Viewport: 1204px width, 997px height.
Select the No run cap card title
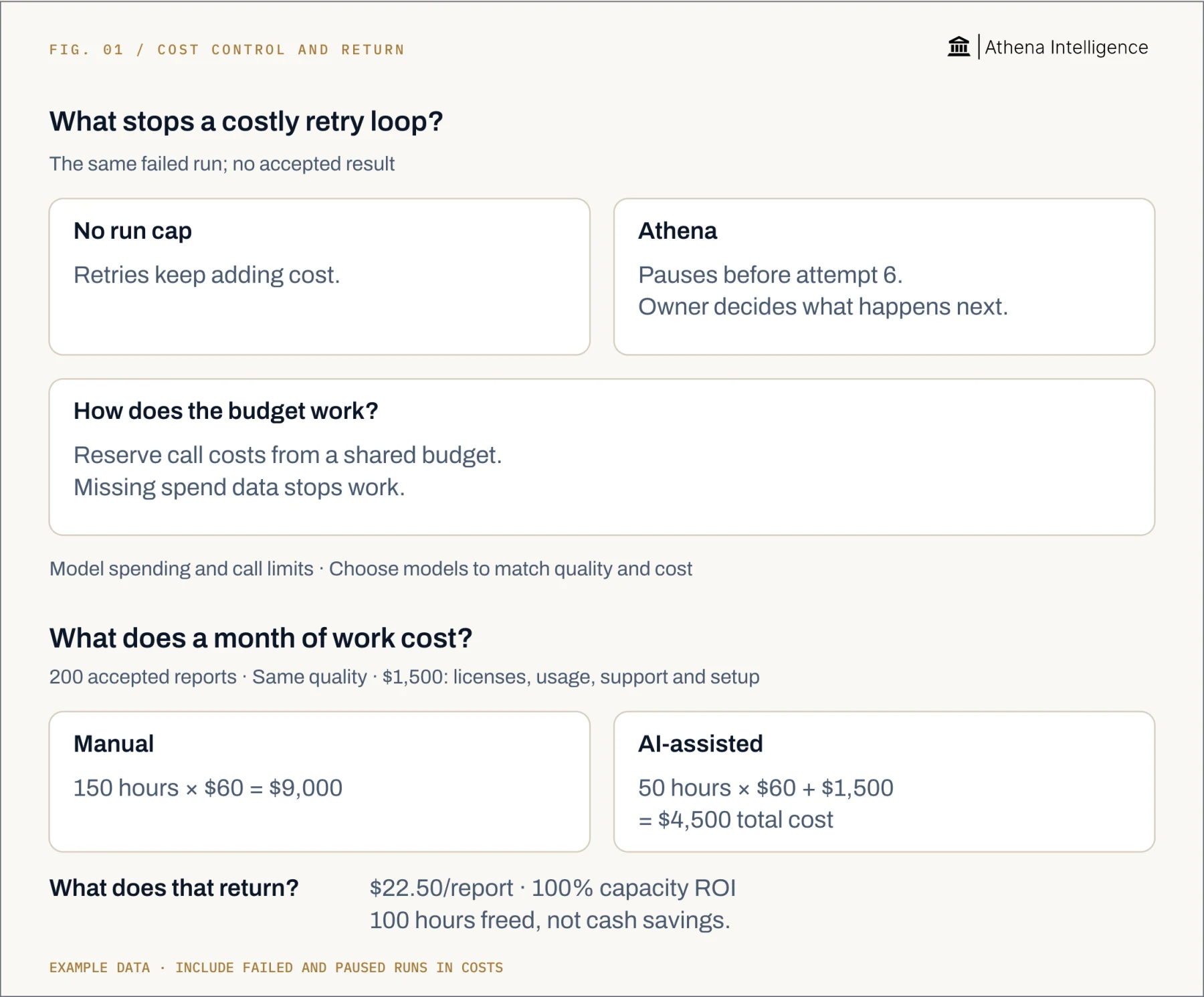coord(132,231)
